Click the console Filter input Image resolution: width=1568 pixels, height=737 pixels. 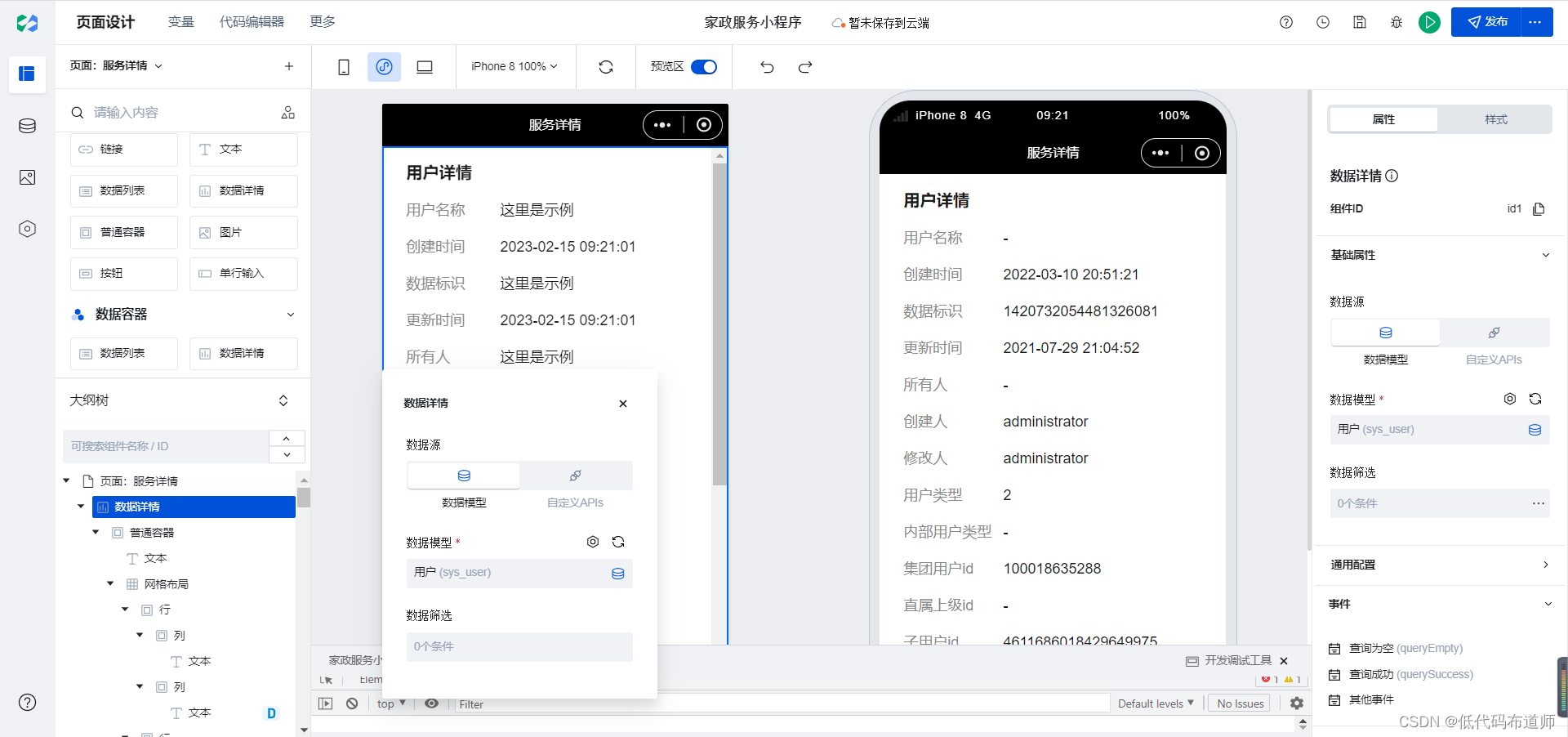[782, 703]
